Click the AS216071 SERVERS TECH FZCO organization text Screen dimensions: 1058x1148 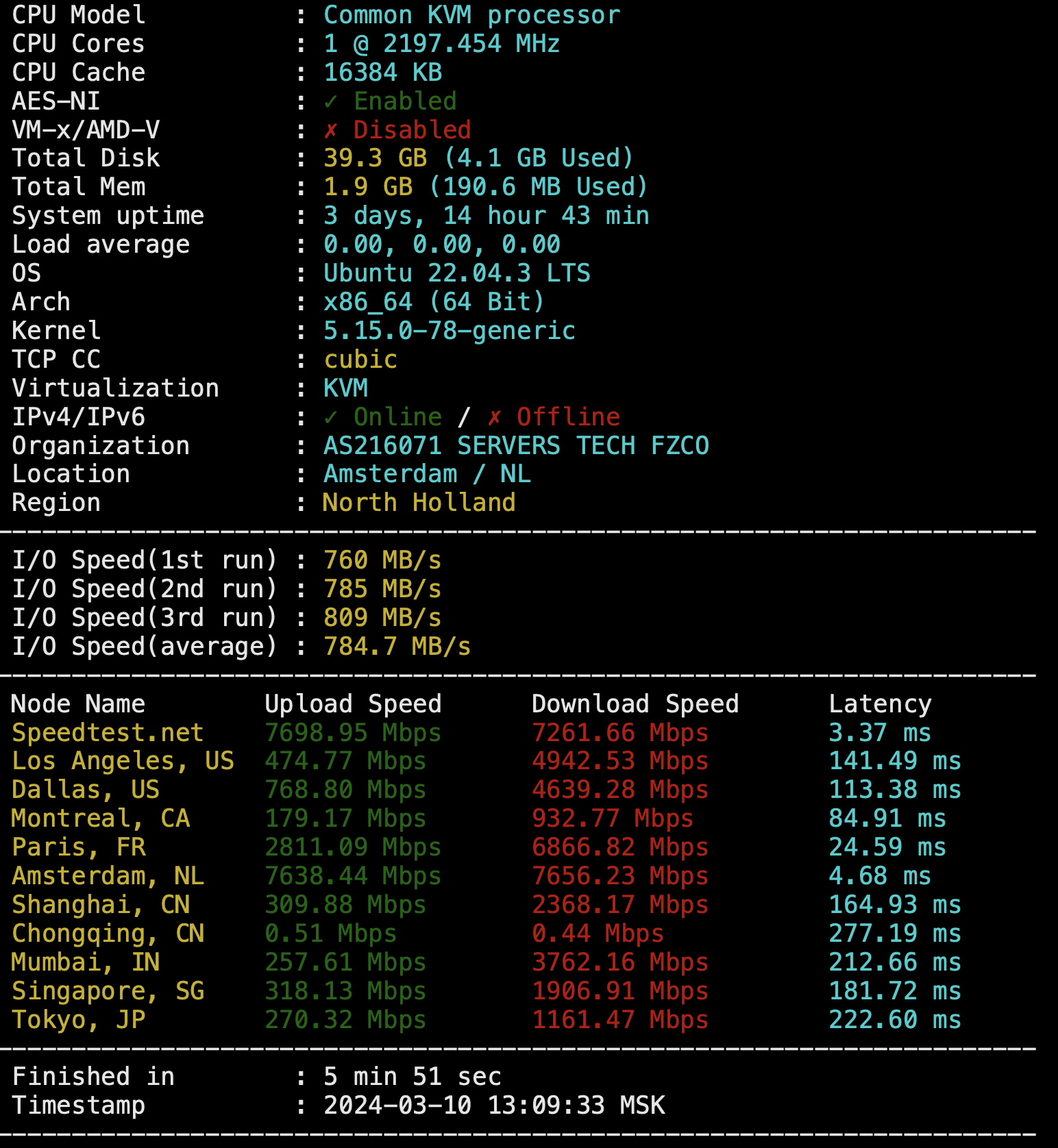click(x=516, y=446)
